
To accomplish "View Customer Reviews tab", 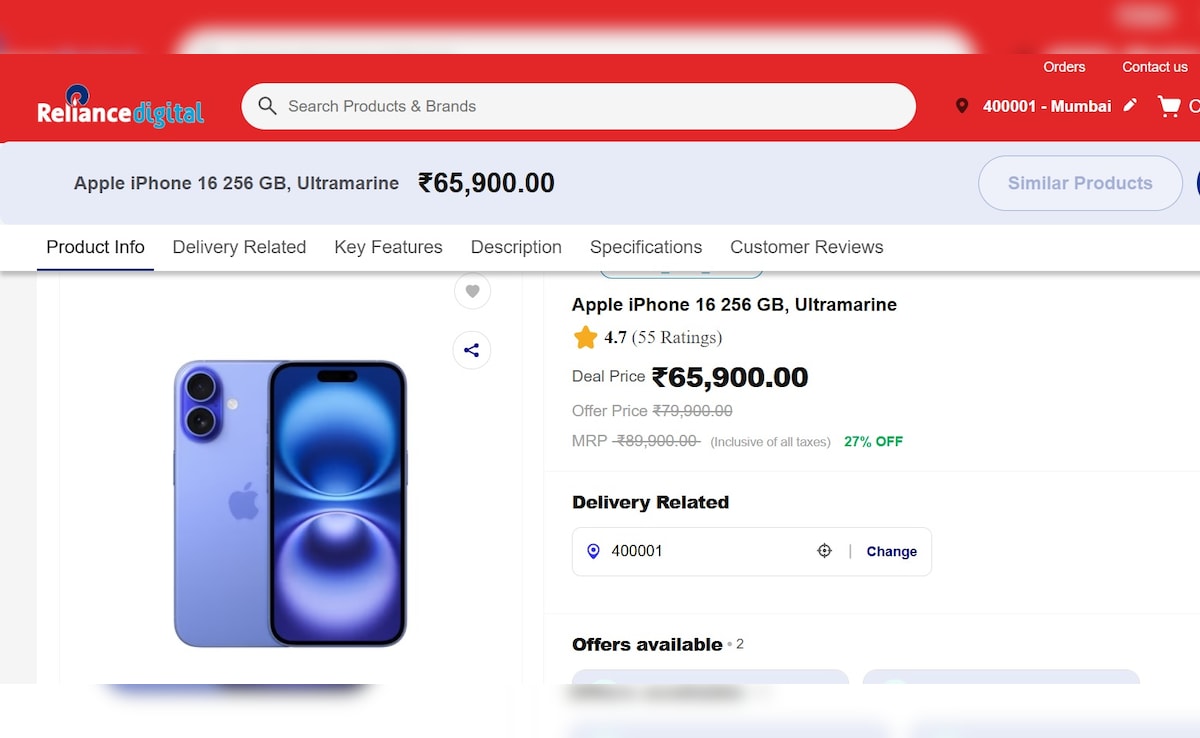I will coord(806,247).
